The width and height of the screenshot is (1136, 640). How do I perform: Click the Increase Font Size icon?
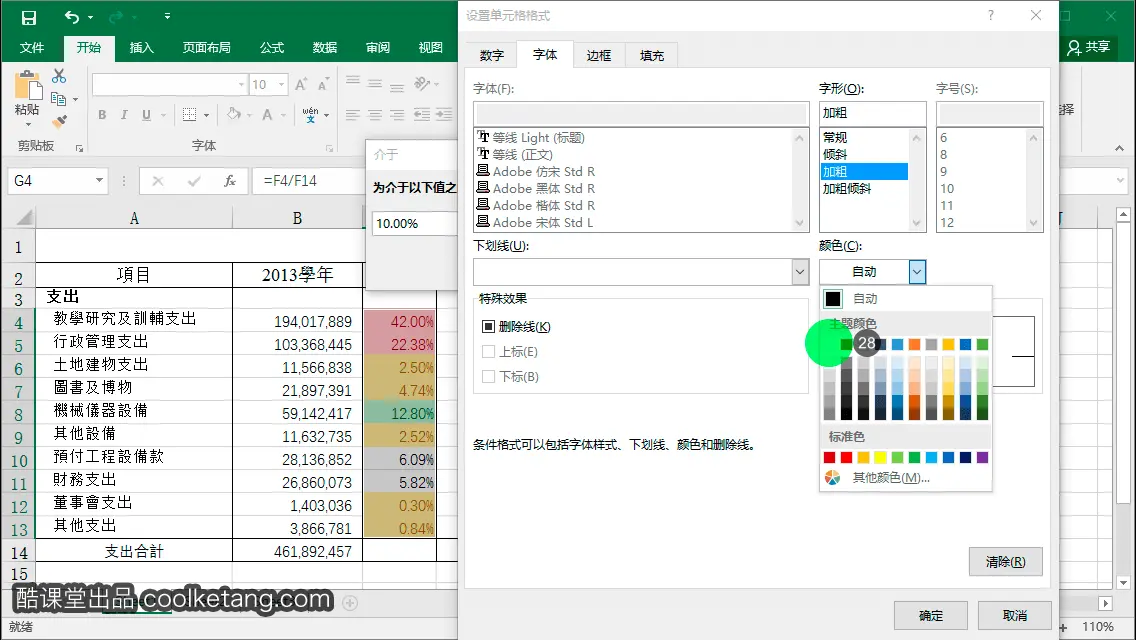coord(301,84)
